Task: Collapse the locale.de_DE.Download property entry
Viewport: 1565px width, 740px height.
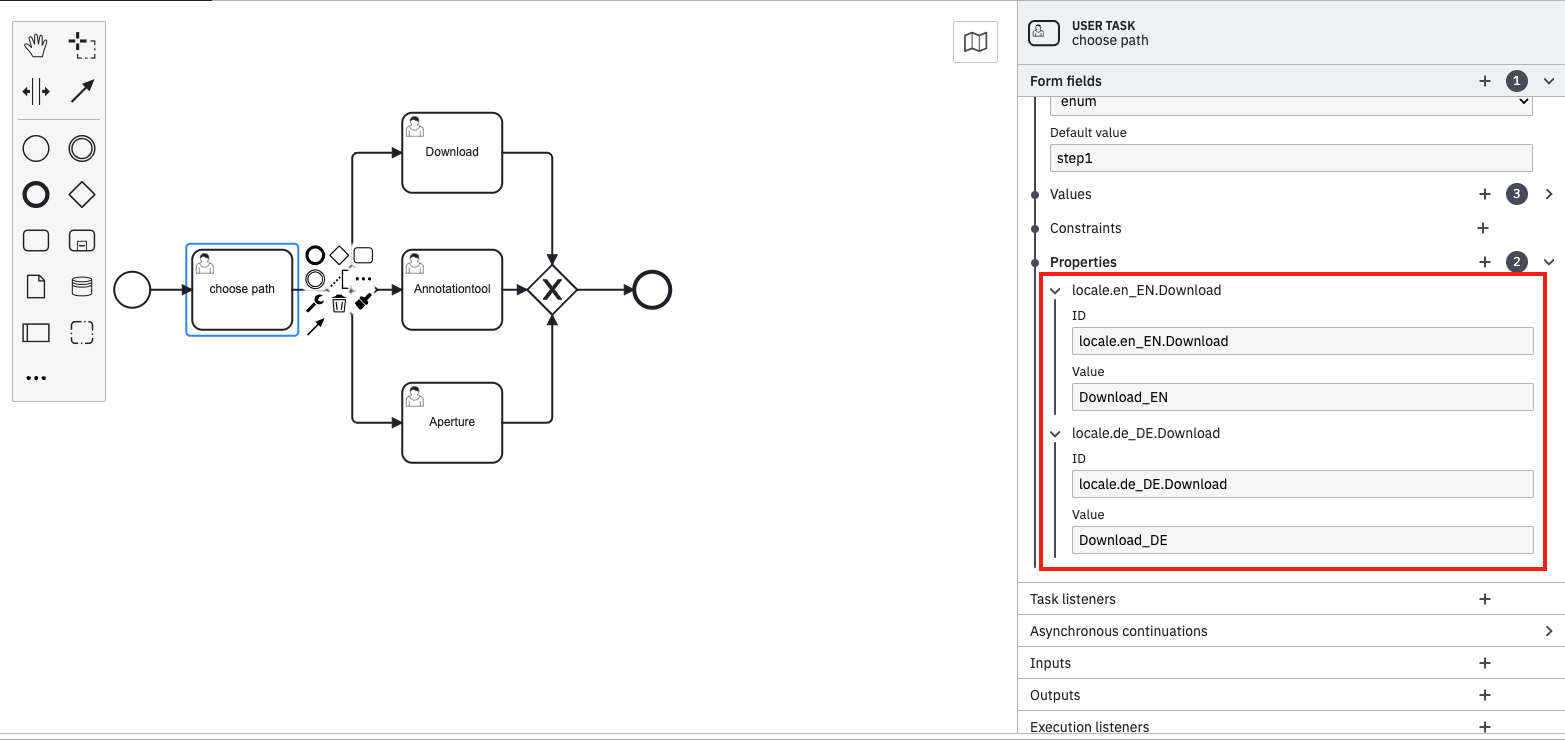Action: click(x=1056, y=433)
